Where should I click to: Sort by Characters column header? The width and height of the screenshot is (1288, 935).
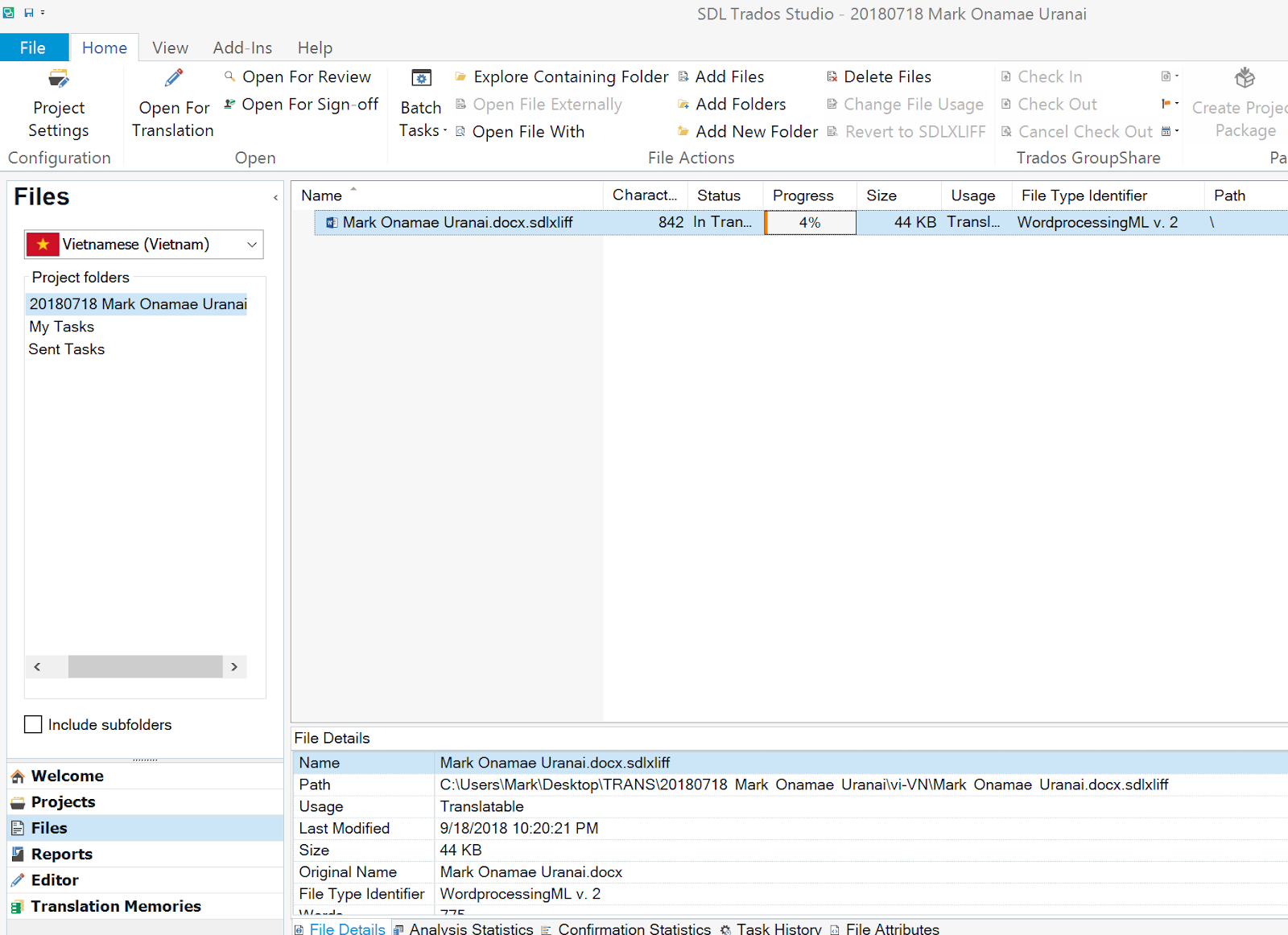click(x=645, y=196)
